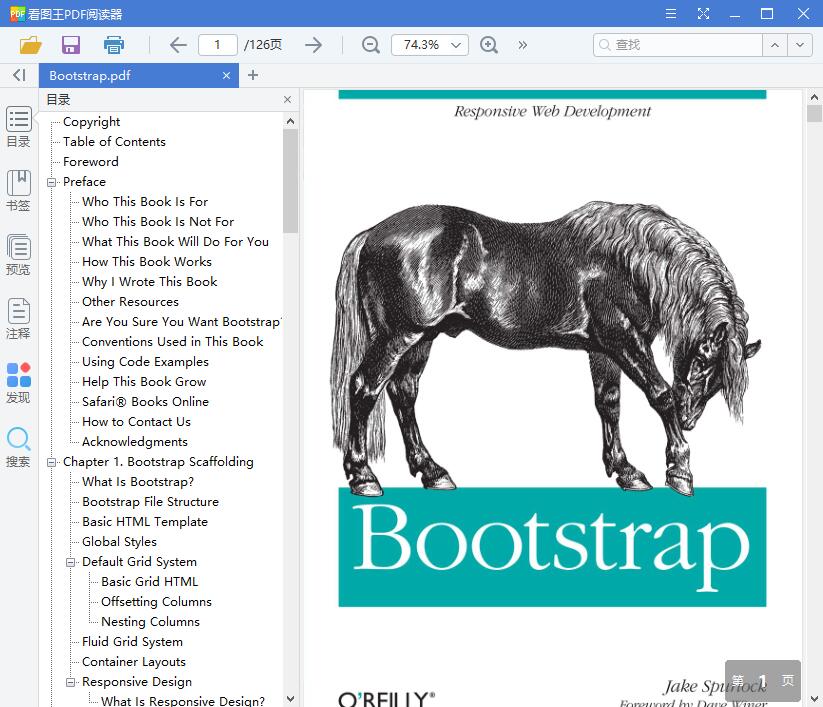The height and width of the screenshot is (707, 823).
Task: Open a file with the folder icon
Action: (x=29, y=45)
